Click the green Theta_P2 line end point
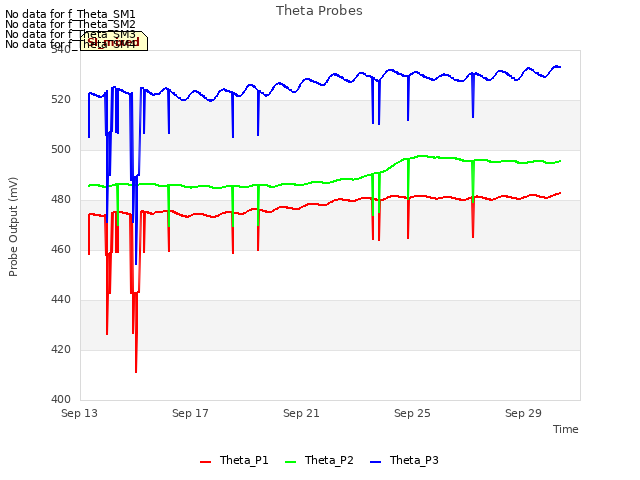Viewport: 640px width, 480px height. tap(560, 161)
